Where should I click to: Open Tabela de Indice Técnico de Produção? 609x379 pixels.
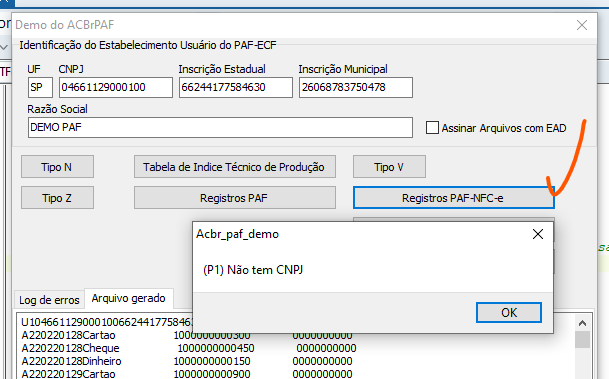pyautogui.click(x=235, y=167)
